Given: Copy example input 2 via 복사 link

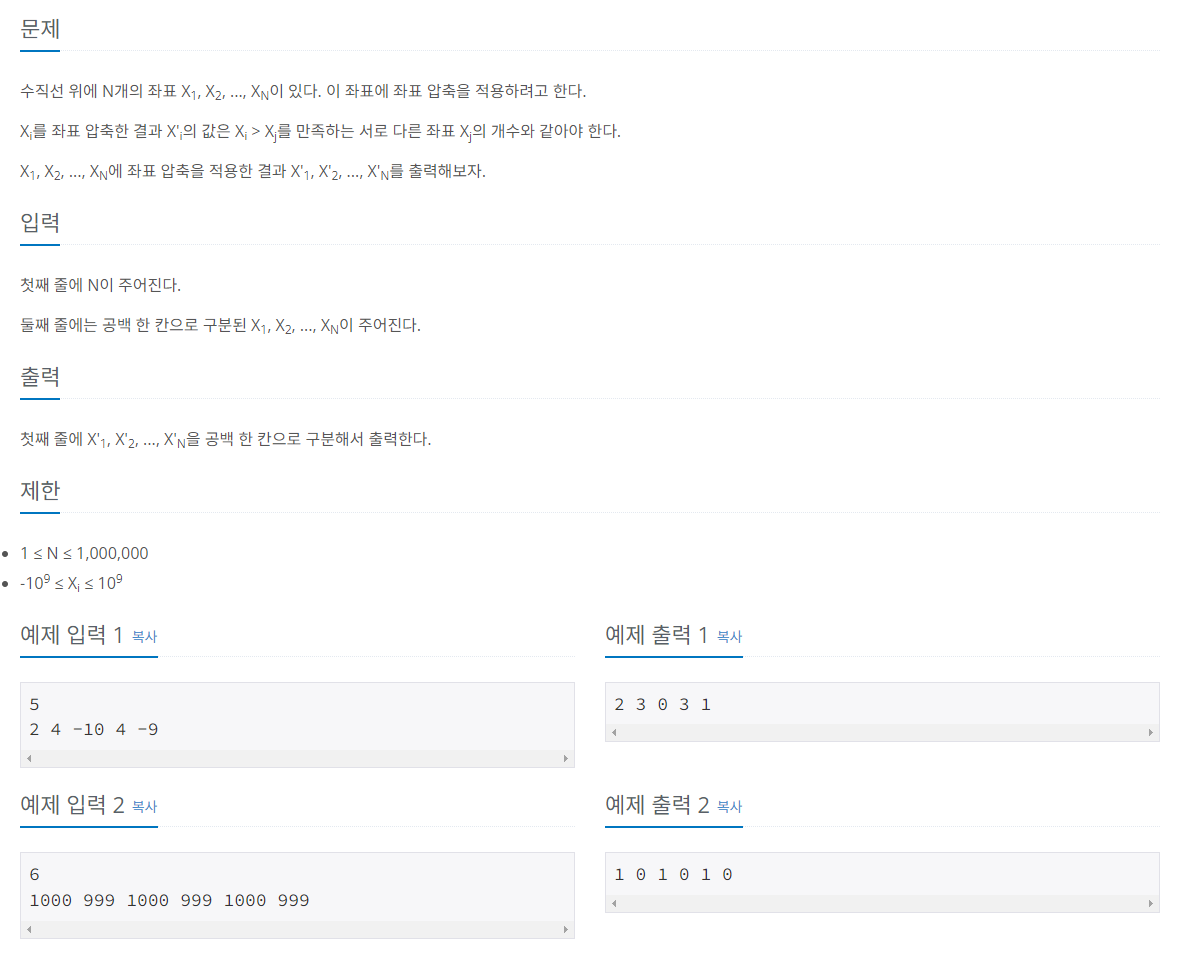Looking at the screenshot, I should 144,807.
